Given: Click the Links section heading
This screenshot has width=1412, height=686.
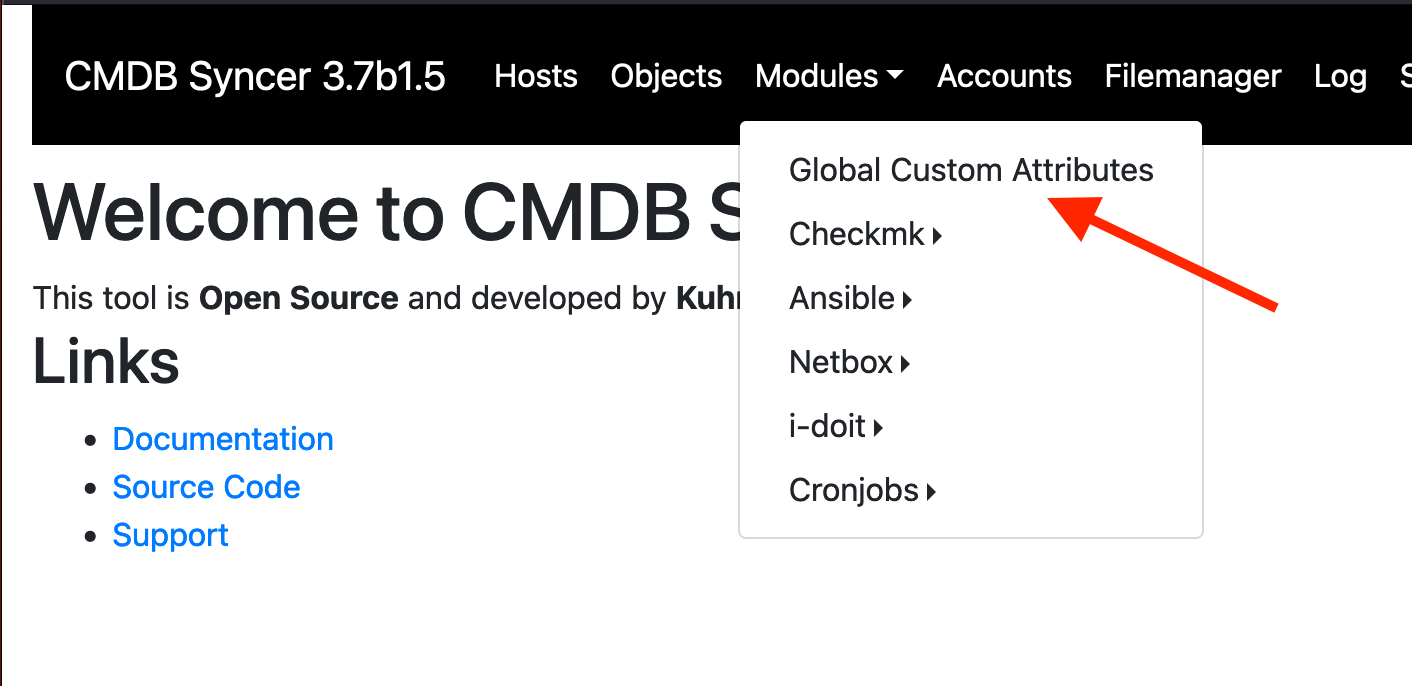Looking at the screenshot, I should [x=106, y=361].
